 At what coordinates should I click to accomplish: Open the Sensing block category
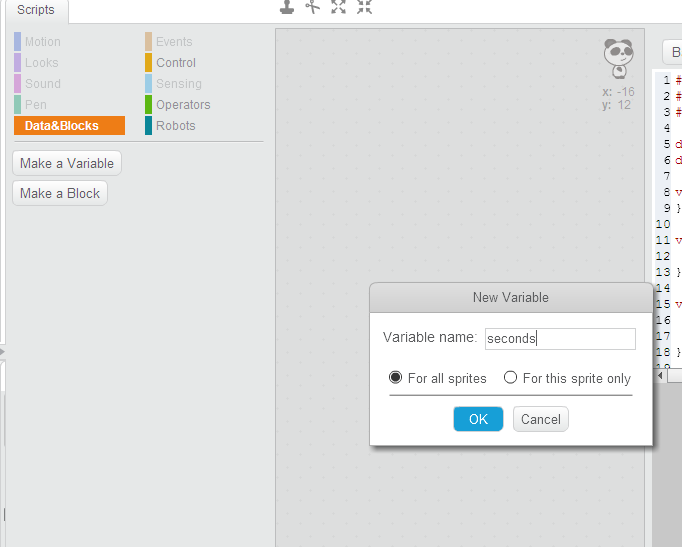[174, 83]
